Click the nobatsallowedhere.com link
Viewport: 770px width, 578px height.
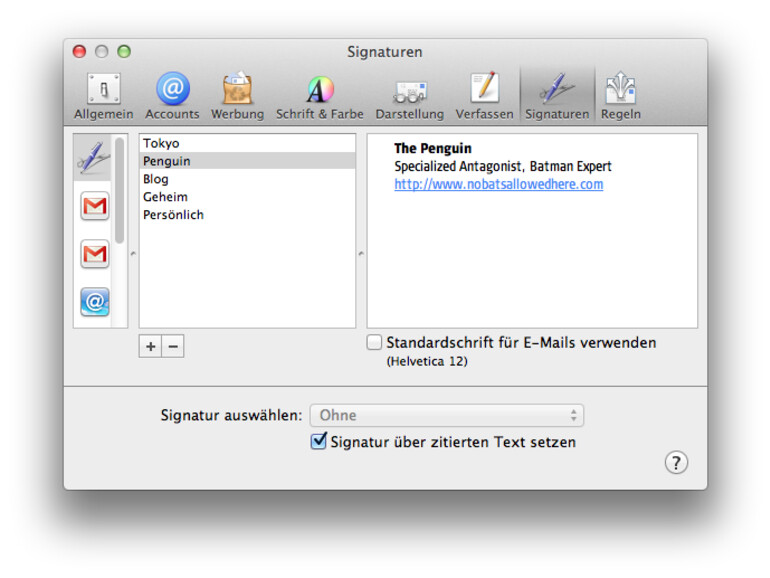[x=498, y=184]
